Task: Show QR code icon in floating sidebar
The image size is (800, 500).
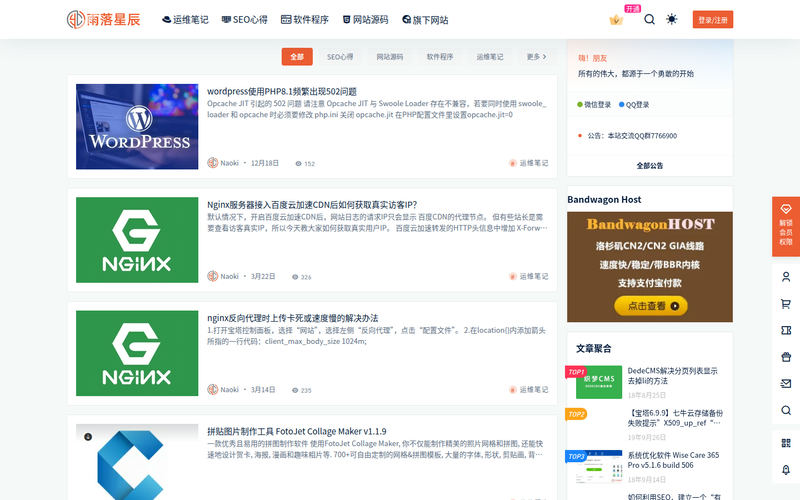Action: 786,443
